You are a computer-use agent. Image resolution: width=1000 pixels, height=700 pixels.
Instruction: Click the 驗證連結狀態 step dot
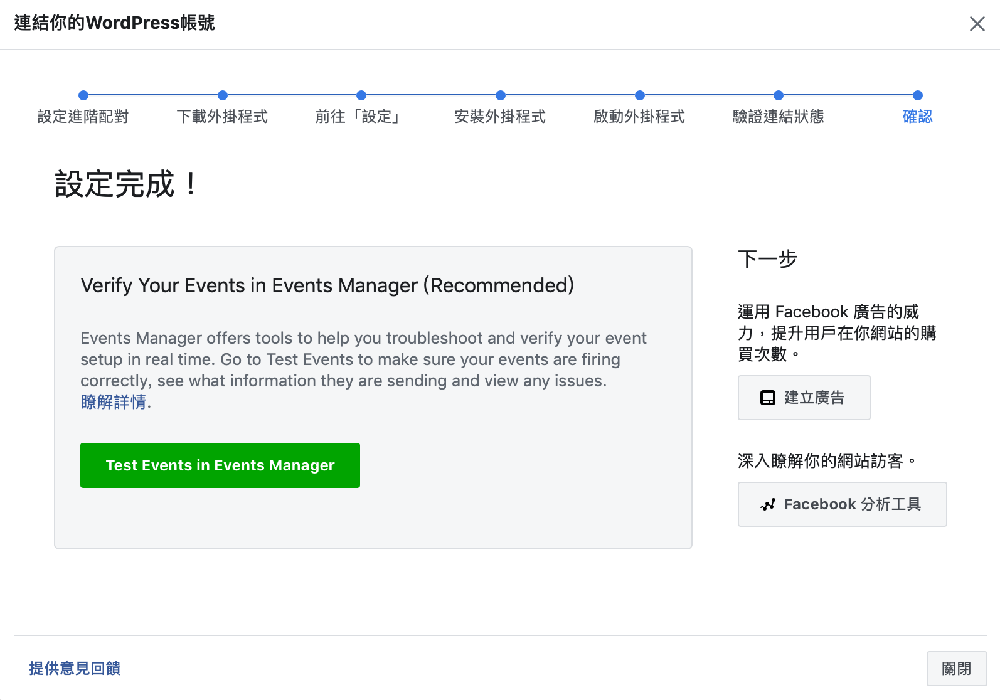(779, 95)
